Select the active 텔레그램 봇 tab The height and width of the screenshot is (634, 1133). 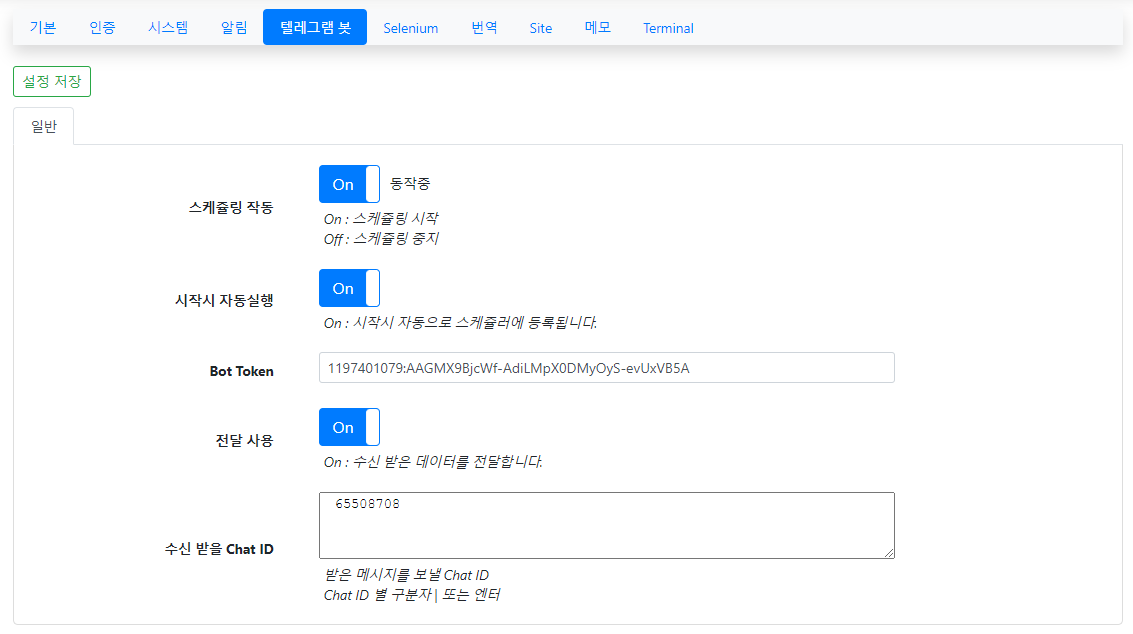[x=315, y=28]
